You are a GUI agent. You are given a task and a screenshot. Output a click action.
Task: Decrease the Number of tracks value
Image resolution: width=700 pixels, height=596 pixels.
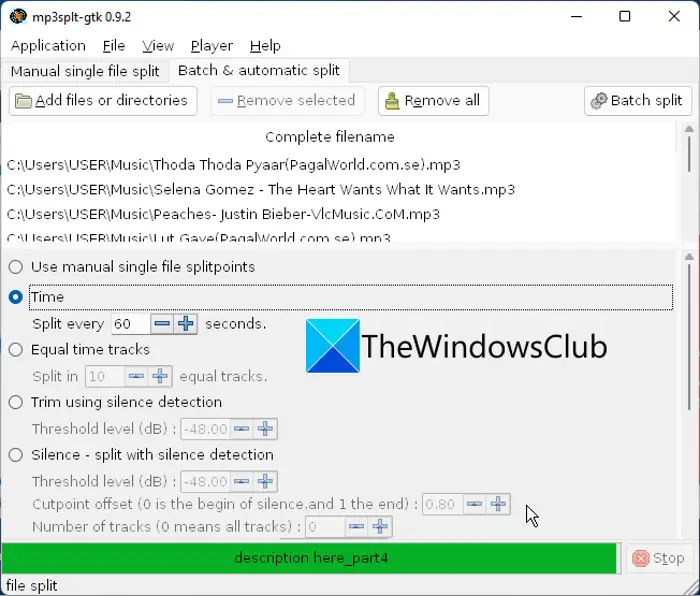356,527
